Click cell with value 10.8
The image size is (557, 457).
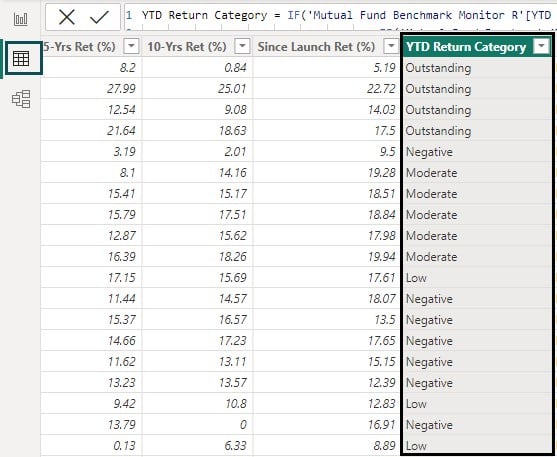[197, 403]
